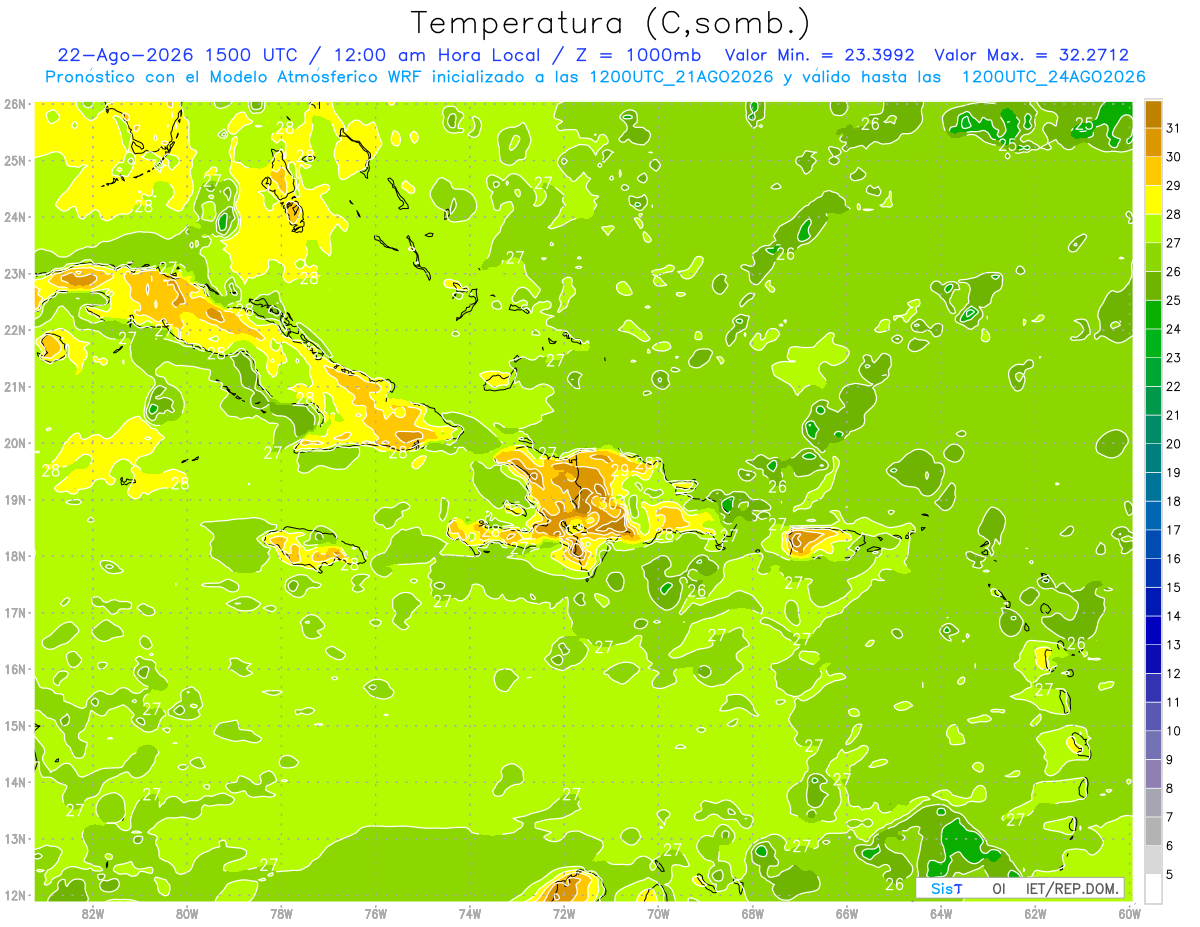Click legend value 20
Viewport: 1200px width, 927px height.
click(x=1173, y=444)
